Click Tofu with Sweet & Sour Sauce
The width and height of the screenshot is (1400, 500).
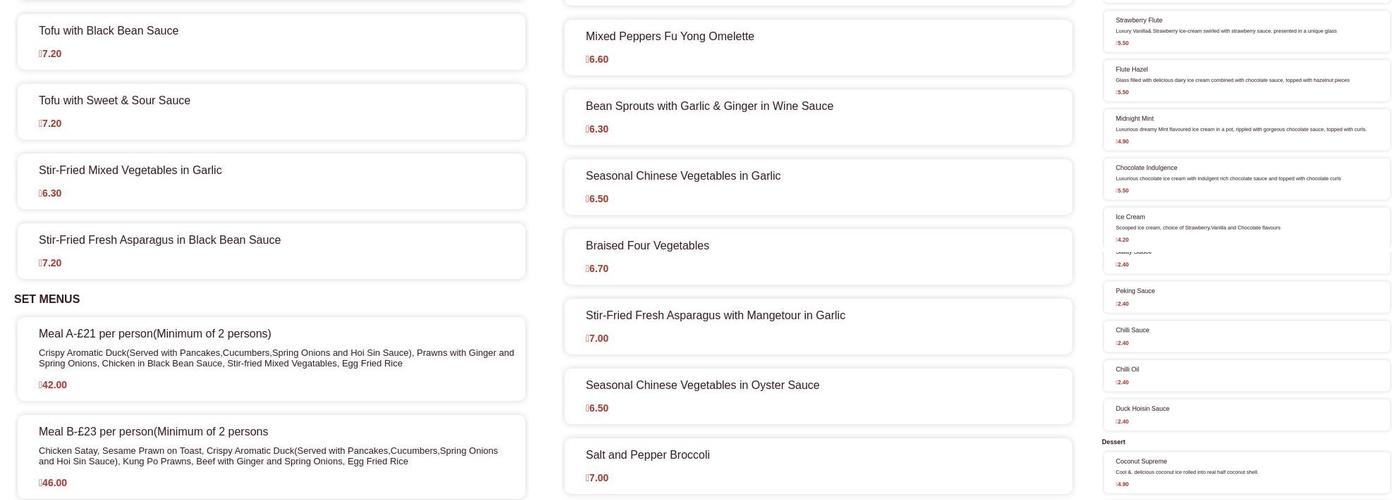point(271,112)
